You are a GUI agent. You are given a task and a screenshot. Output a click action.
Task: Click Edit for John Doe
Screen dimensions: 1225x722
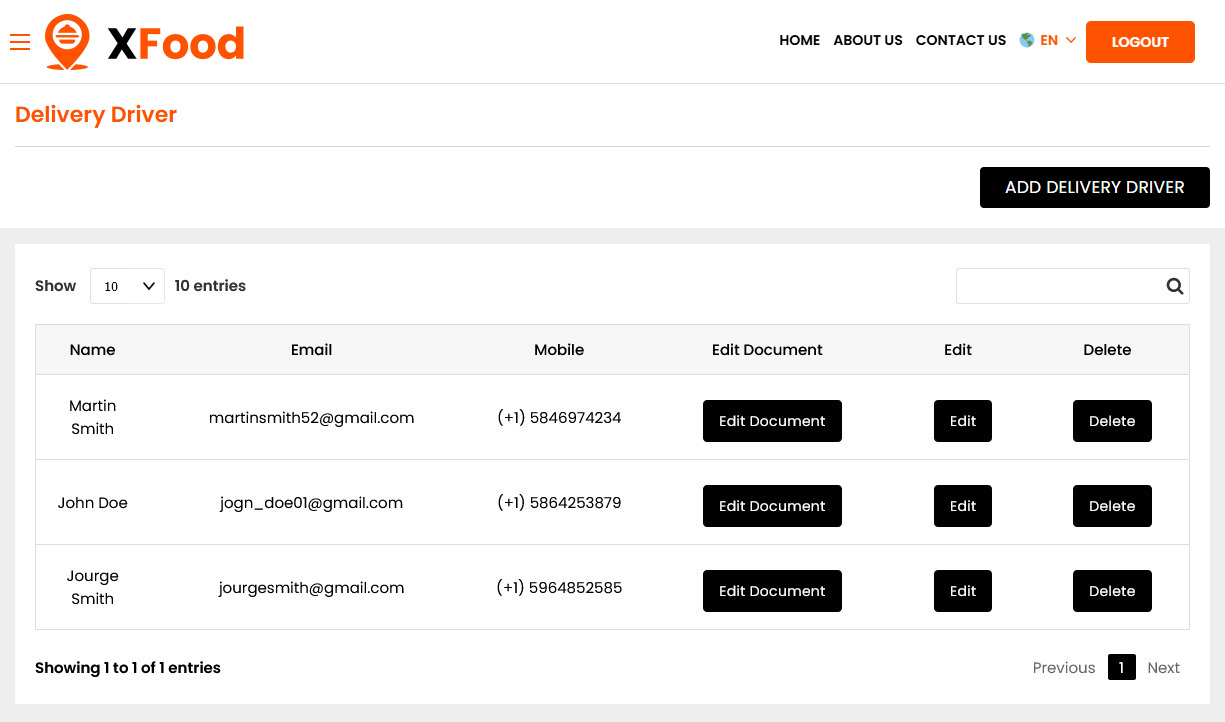(962, 506)
